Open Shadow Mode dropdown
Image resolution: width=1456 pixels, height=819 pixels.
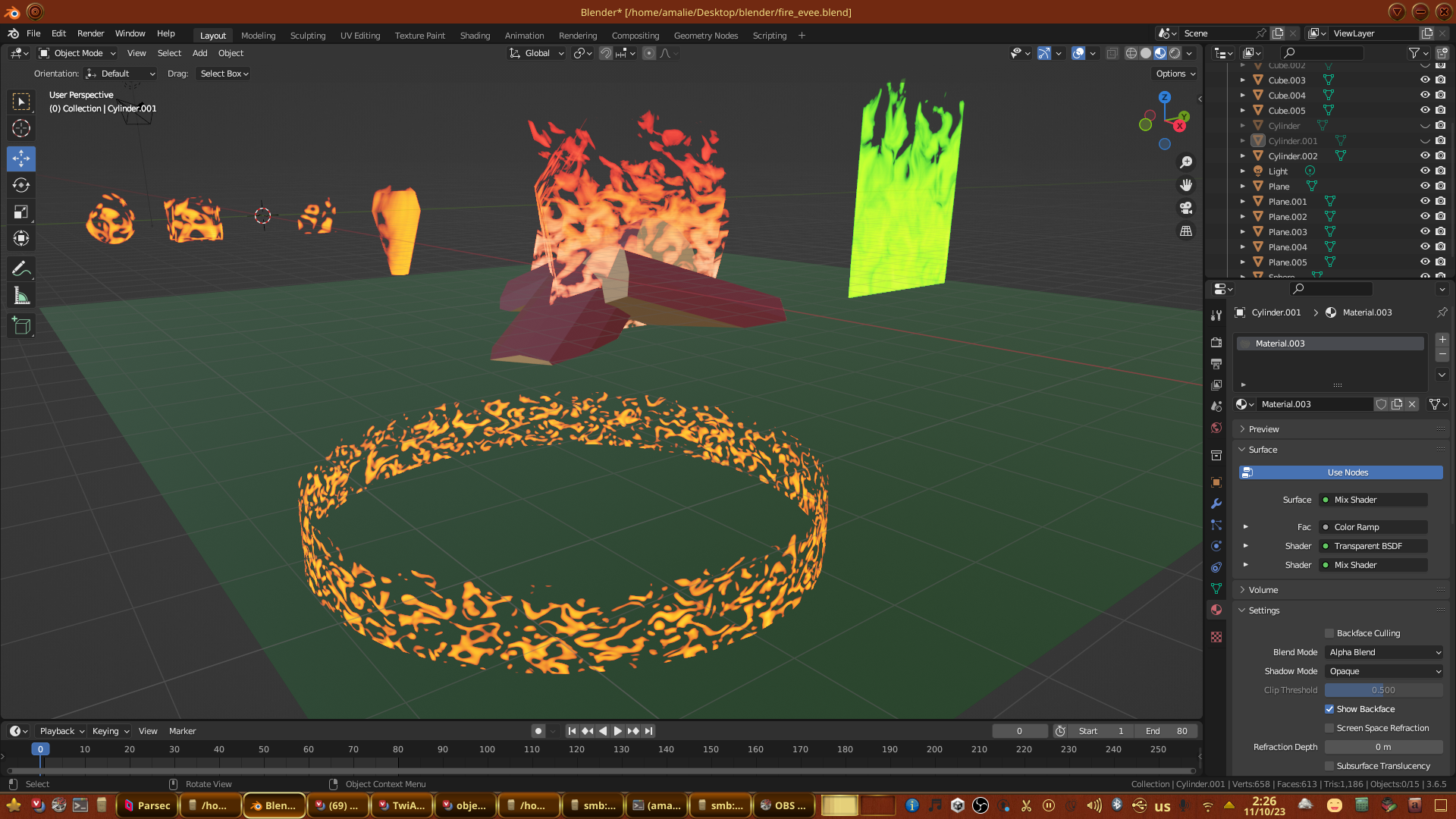tap(1384, 671)
